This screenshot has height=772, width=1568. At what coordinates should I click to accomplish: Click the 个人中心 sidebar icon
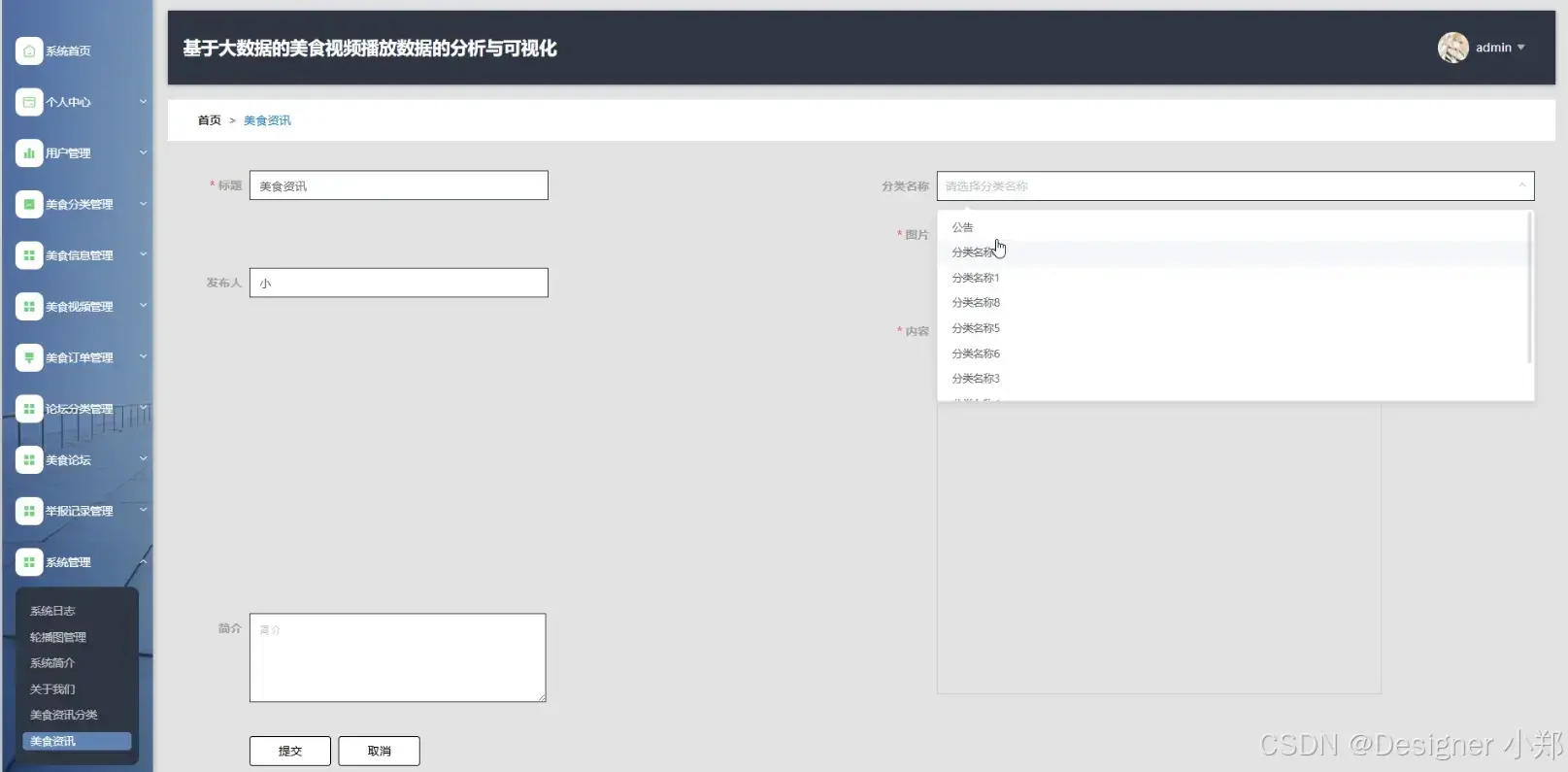click(x=29, y=102)
